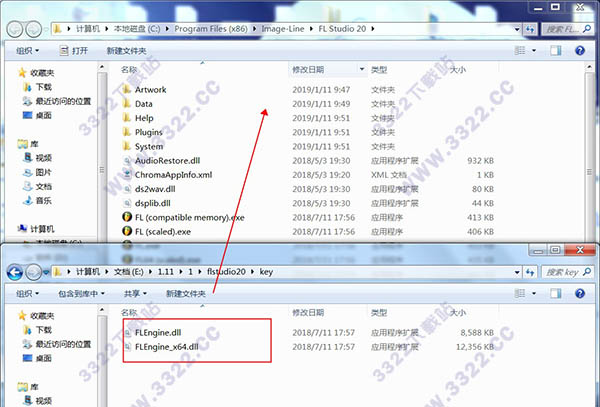Go back in the key folder window
This screenshot has height=407, width=600.
[15, 272]
